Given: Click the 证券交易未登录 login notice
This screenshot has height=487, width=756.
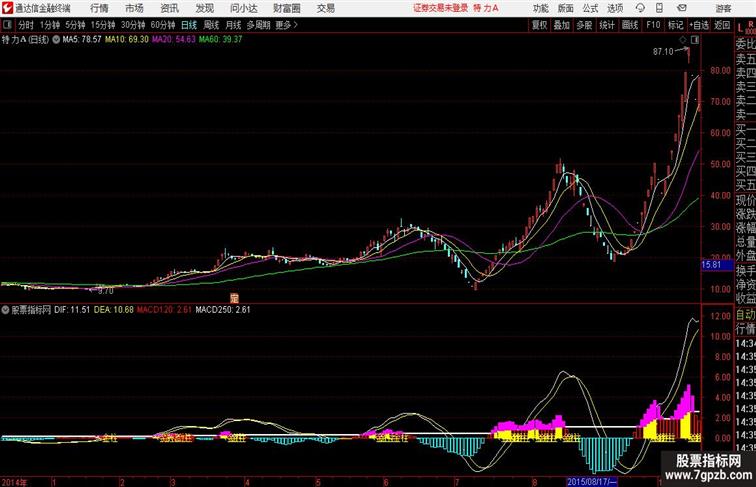Looking at the screenshot, I should (x=441, y=8).
